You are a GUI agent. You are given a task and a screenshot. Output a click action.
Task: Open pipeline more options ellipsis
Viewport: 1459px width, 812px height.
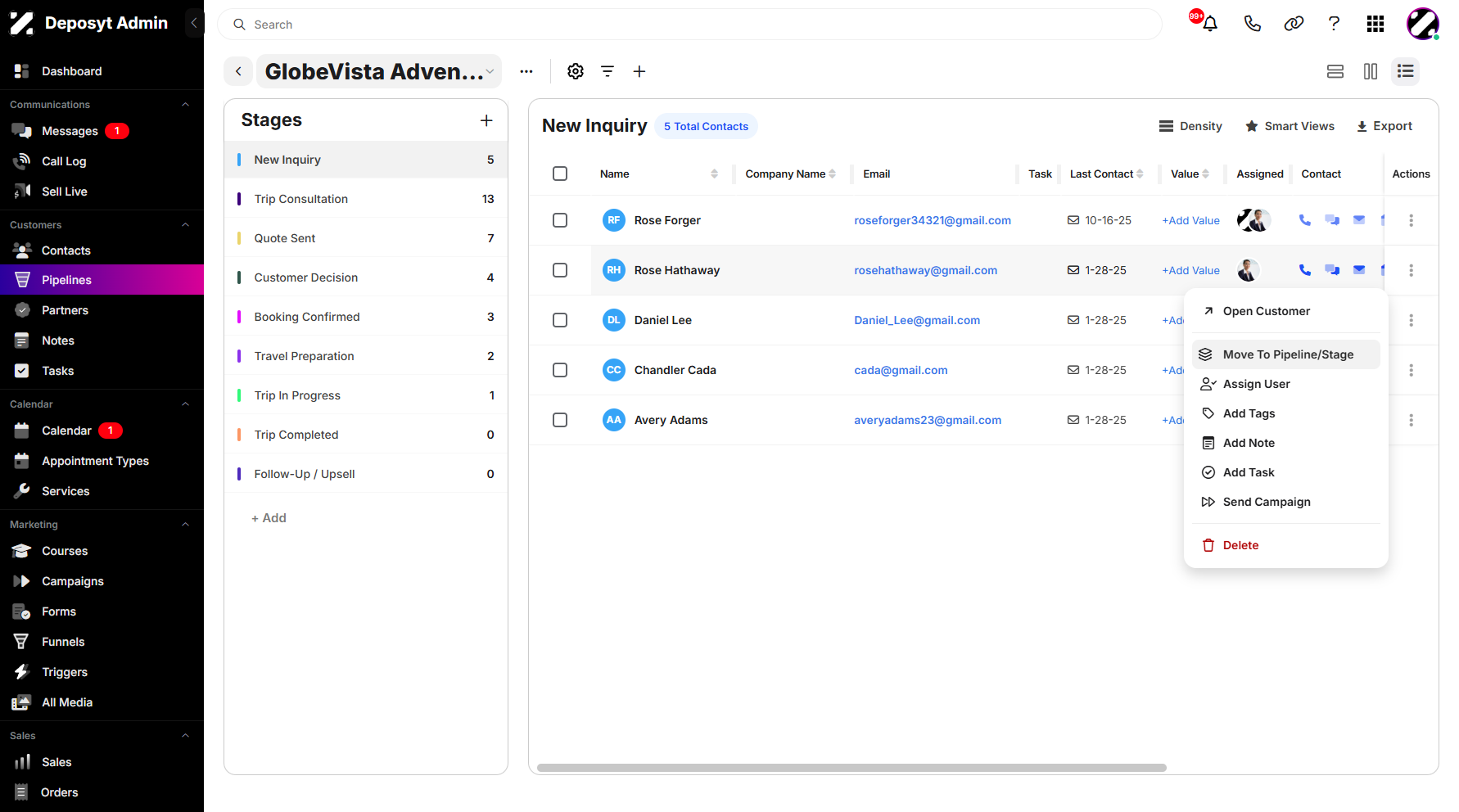pos(526,71)
